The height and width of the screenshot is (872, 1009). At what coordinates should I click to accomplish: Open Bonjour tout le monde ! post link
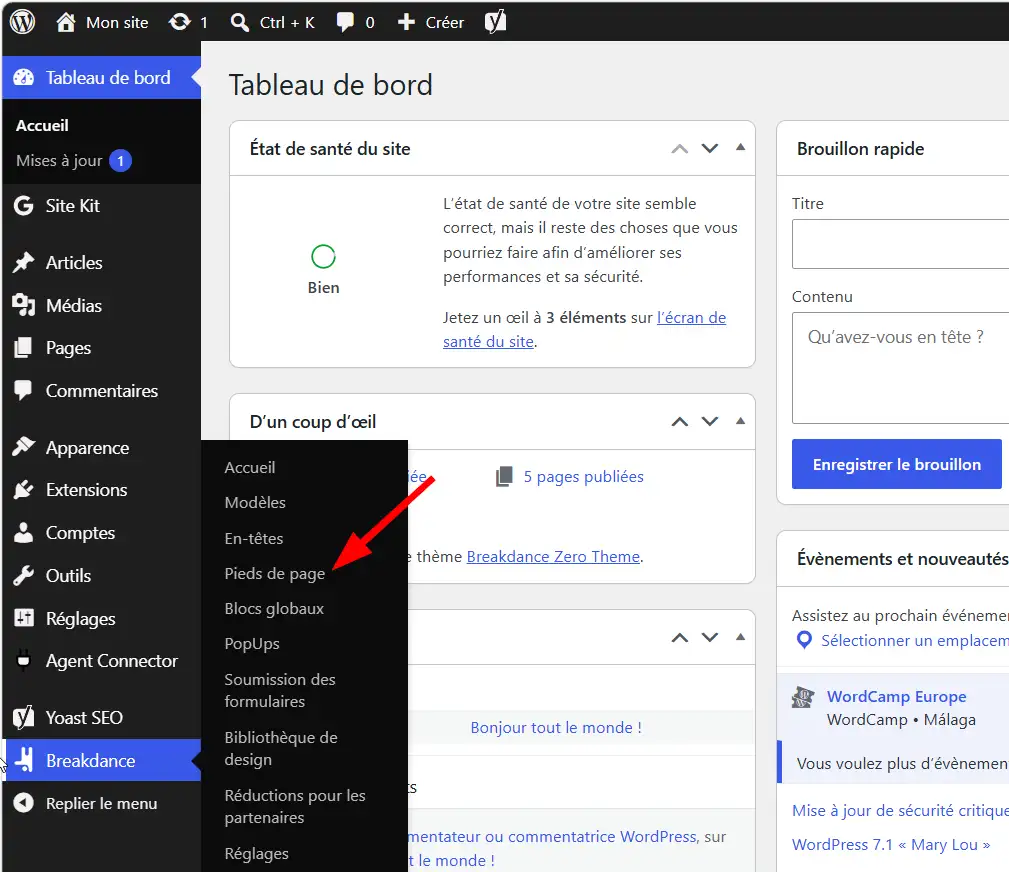[556, 728]
